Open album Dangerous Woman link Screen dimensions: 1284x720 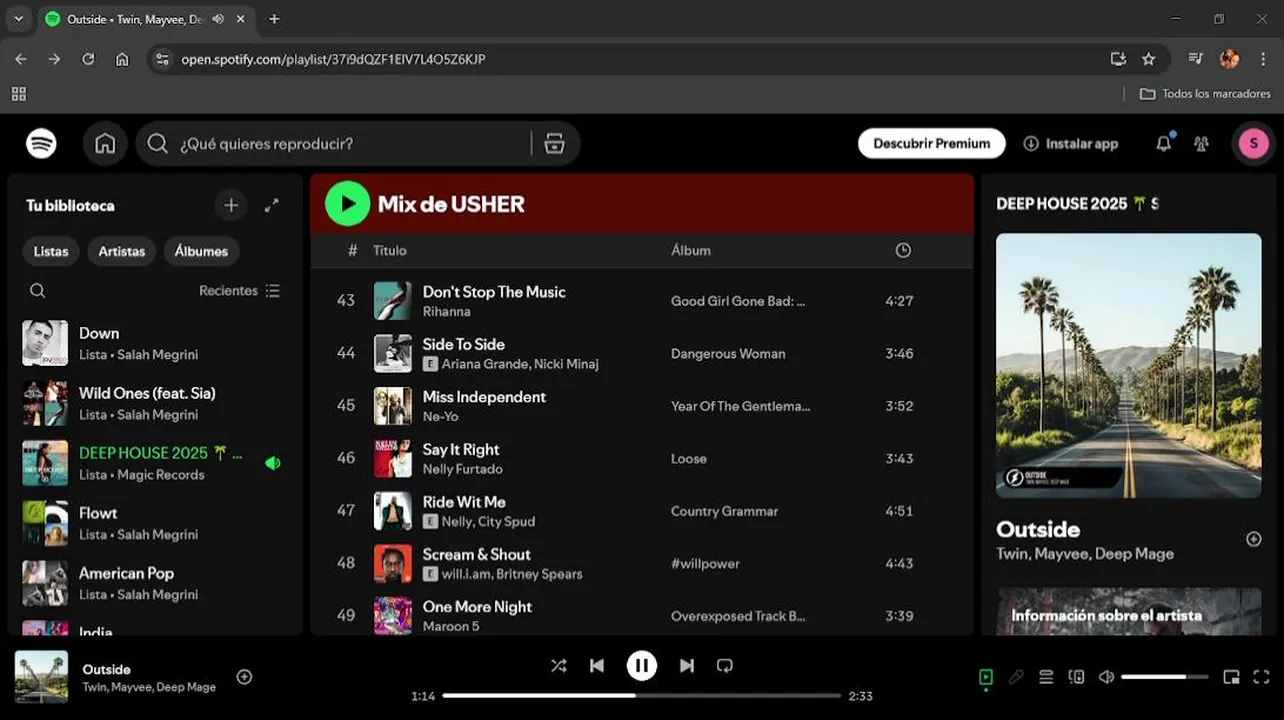click(x=728, y=354)
